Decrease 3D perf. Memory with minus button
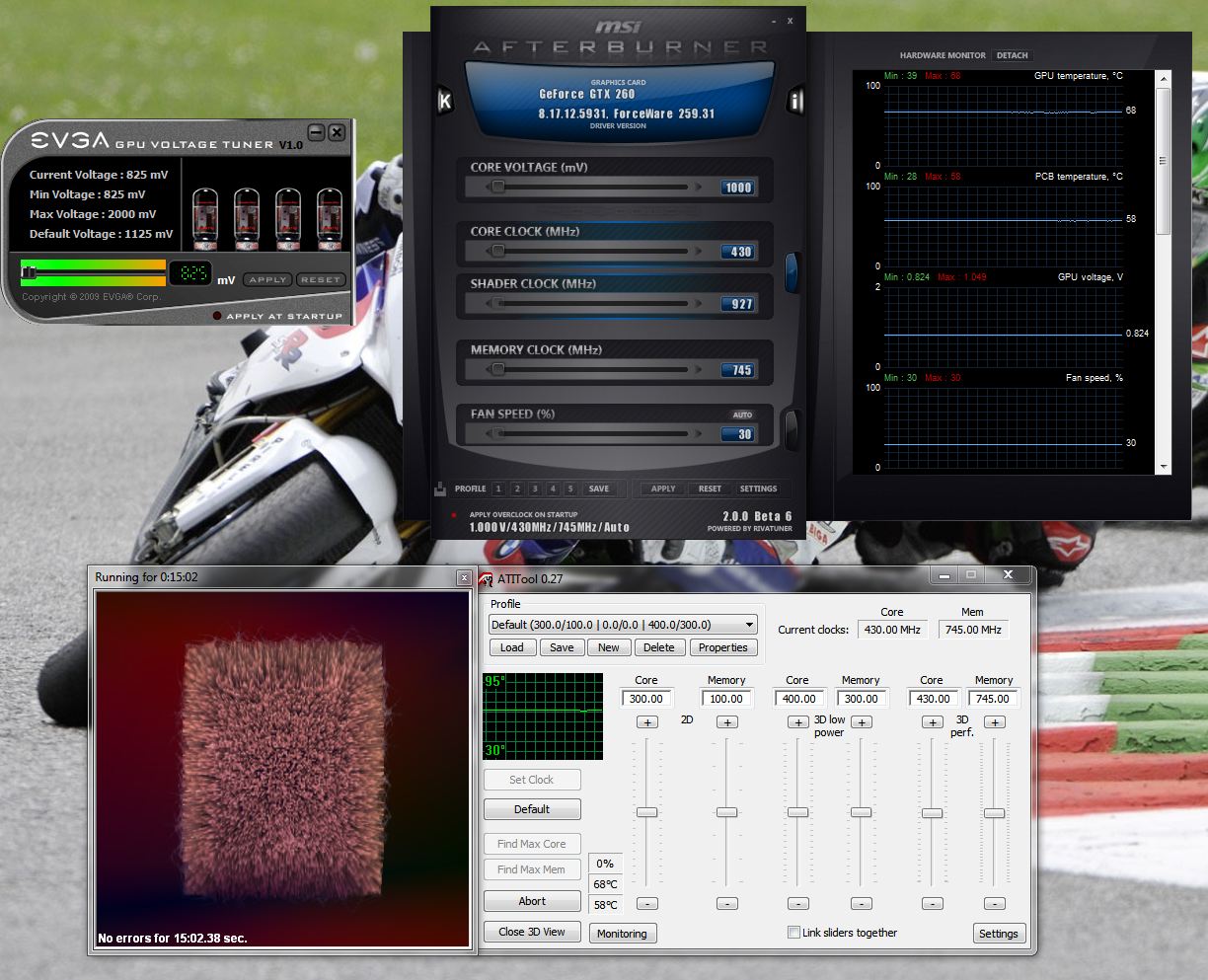The width and height of the screenshot is (1208, 980). [x=995, y=903]
